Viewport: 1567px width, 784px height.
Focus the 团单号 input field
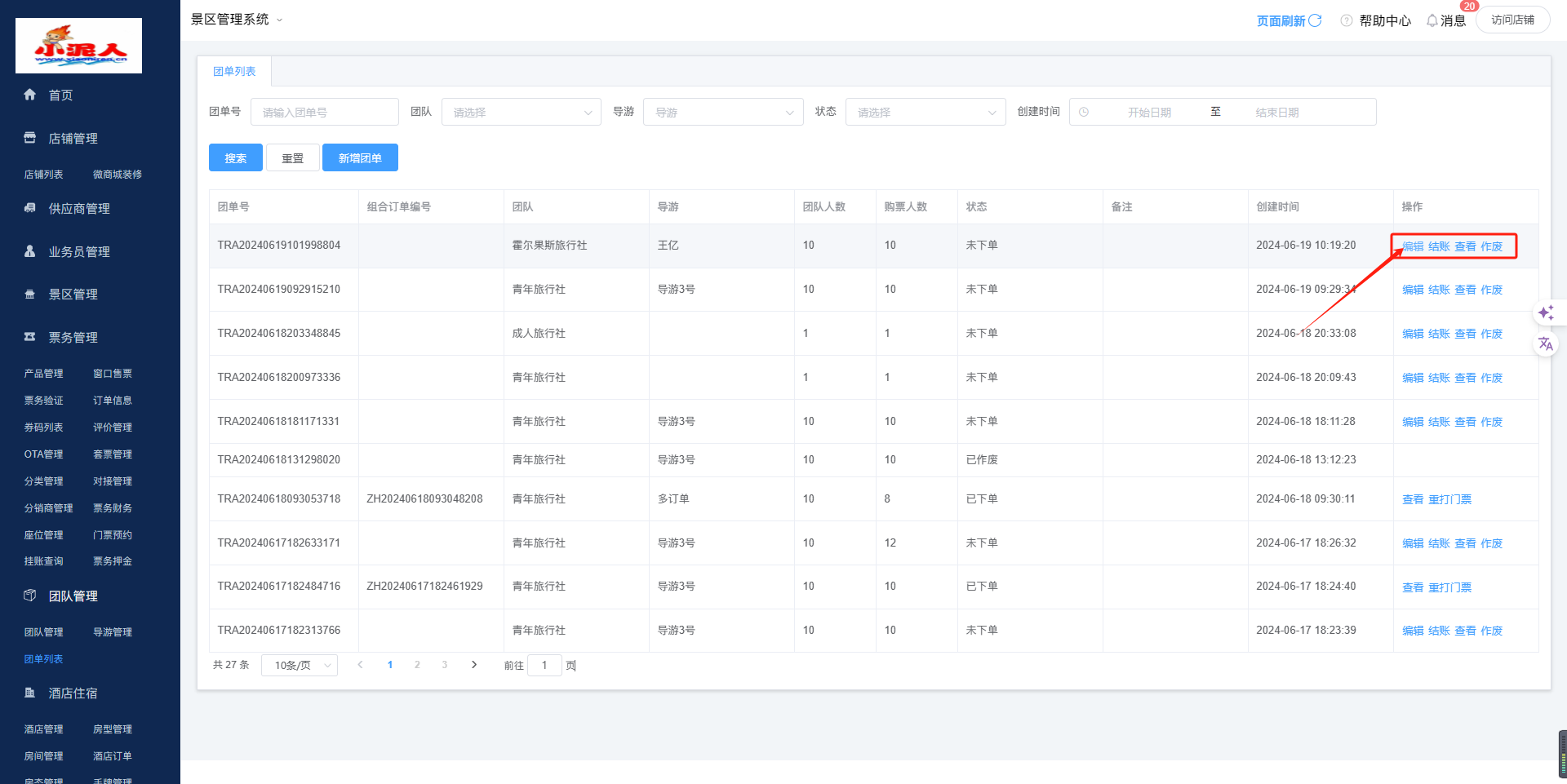[324, 113]
